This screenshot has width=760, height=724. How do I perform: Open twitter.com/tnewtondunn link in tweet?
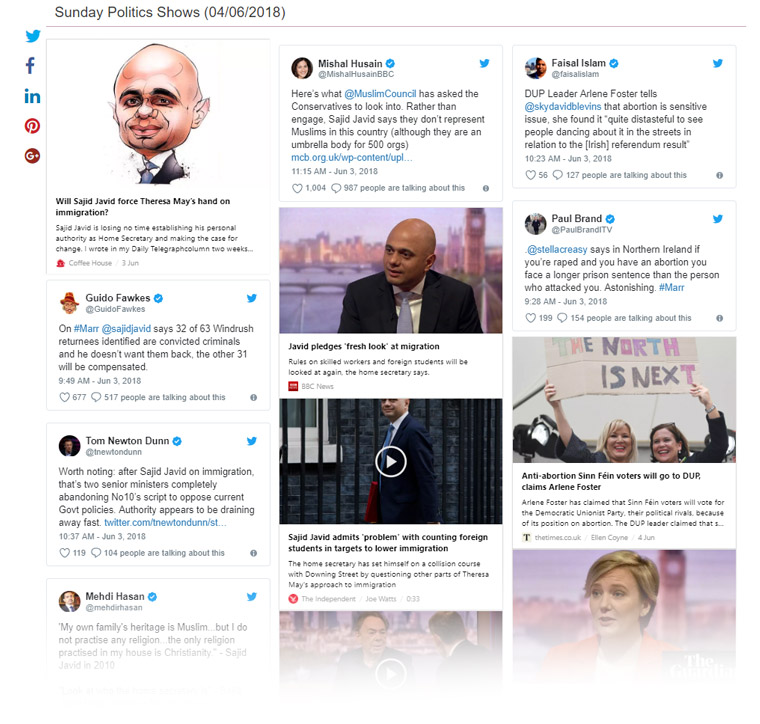pyautogui.click(x=165, y=523)
